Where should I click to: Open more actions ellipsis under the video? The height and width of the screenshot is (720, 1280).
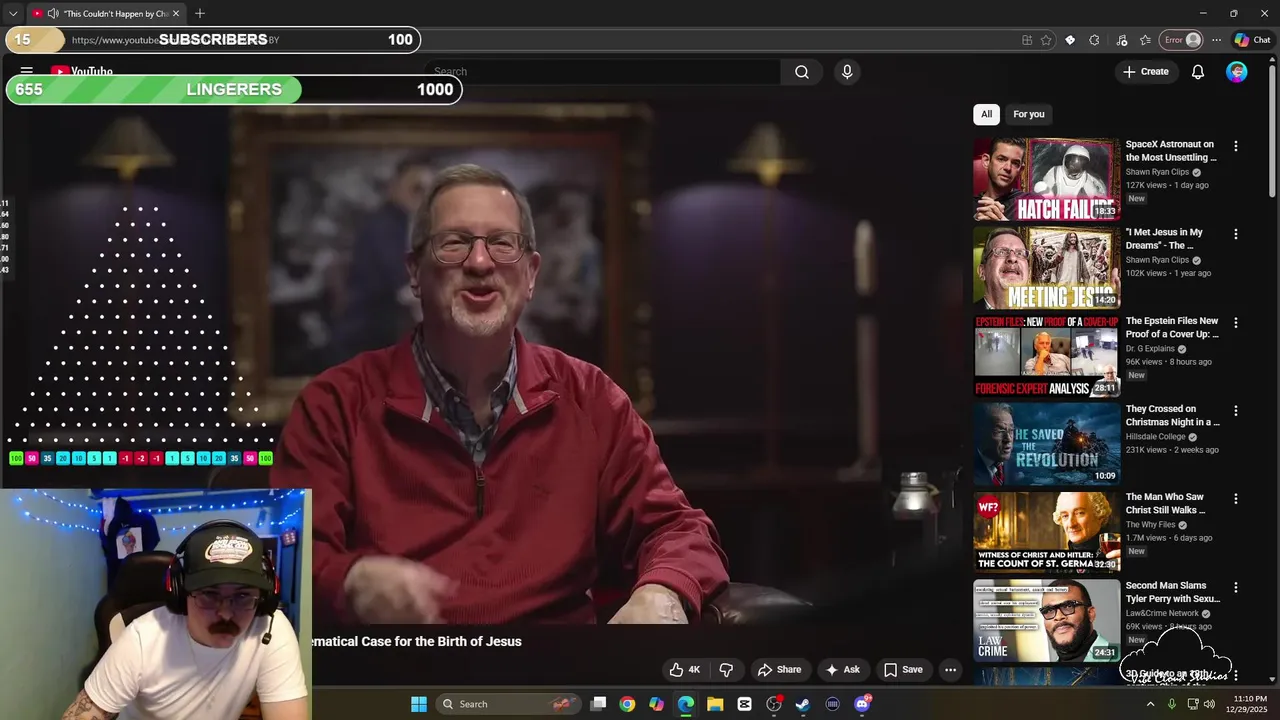(x=951, y=670)
